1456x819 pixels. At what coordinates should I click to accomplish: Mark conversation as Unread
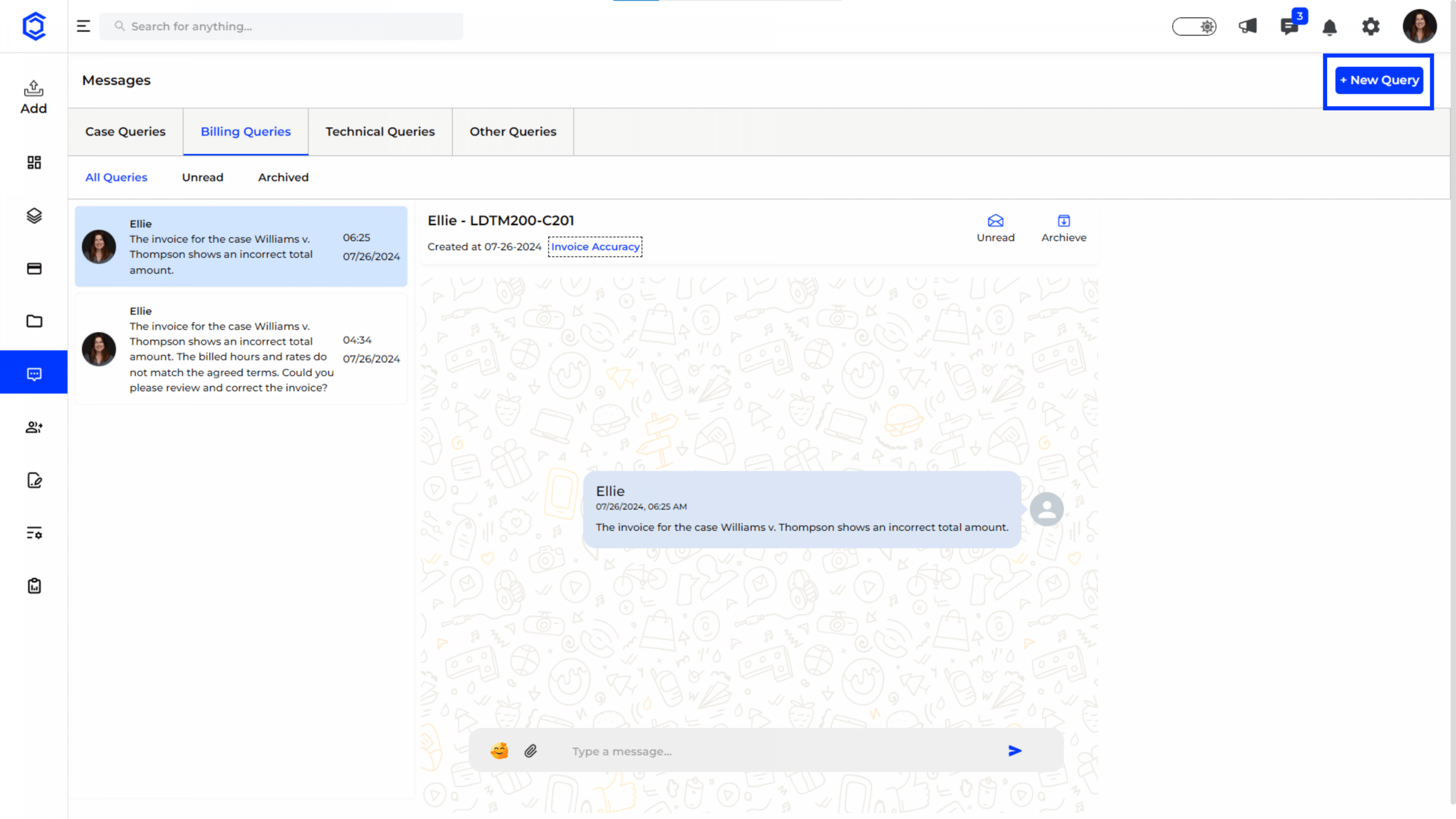(995, 229)
